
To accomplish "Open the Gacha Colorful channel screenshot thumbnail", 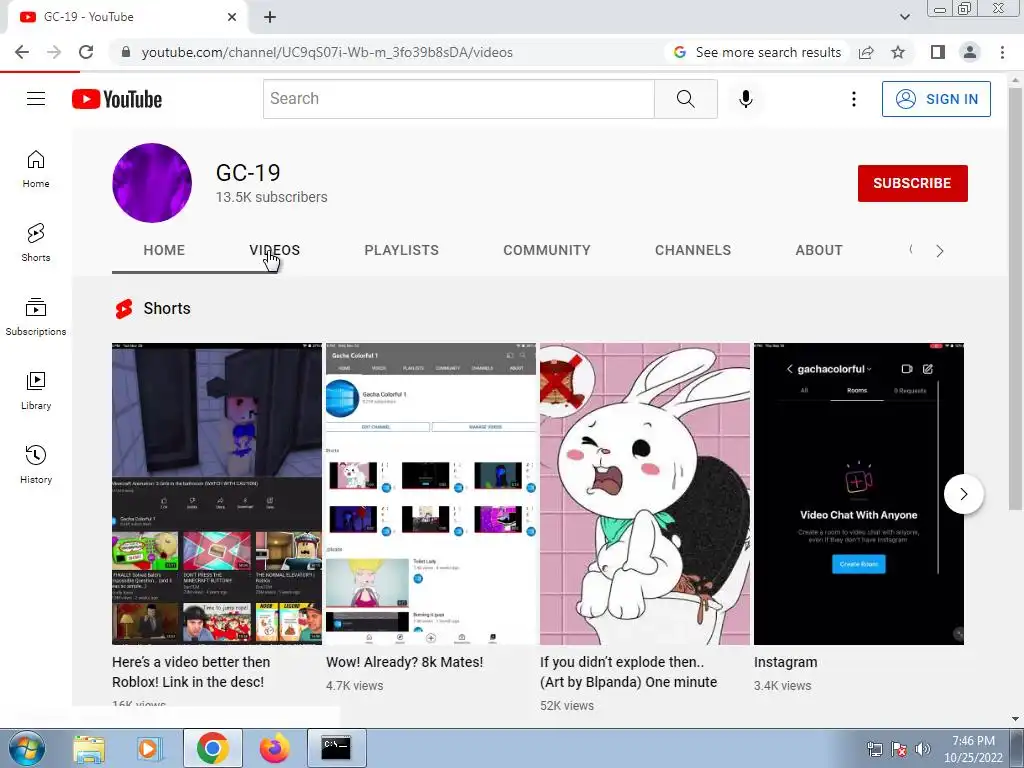I will (x=431, y=494).
